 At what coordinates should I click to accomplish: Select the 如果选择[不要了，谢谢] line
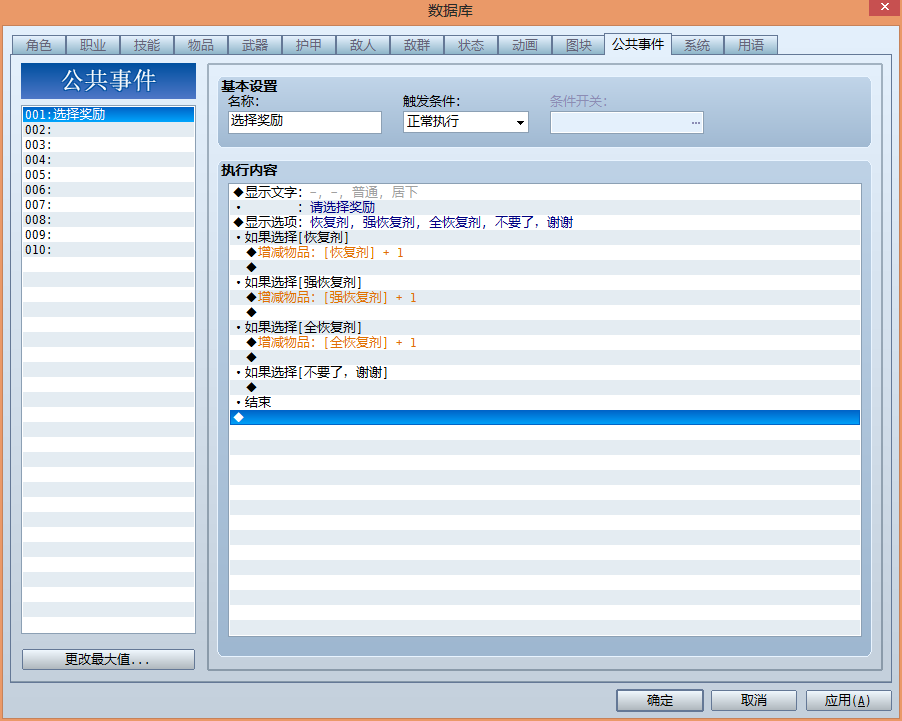point(545,372)
